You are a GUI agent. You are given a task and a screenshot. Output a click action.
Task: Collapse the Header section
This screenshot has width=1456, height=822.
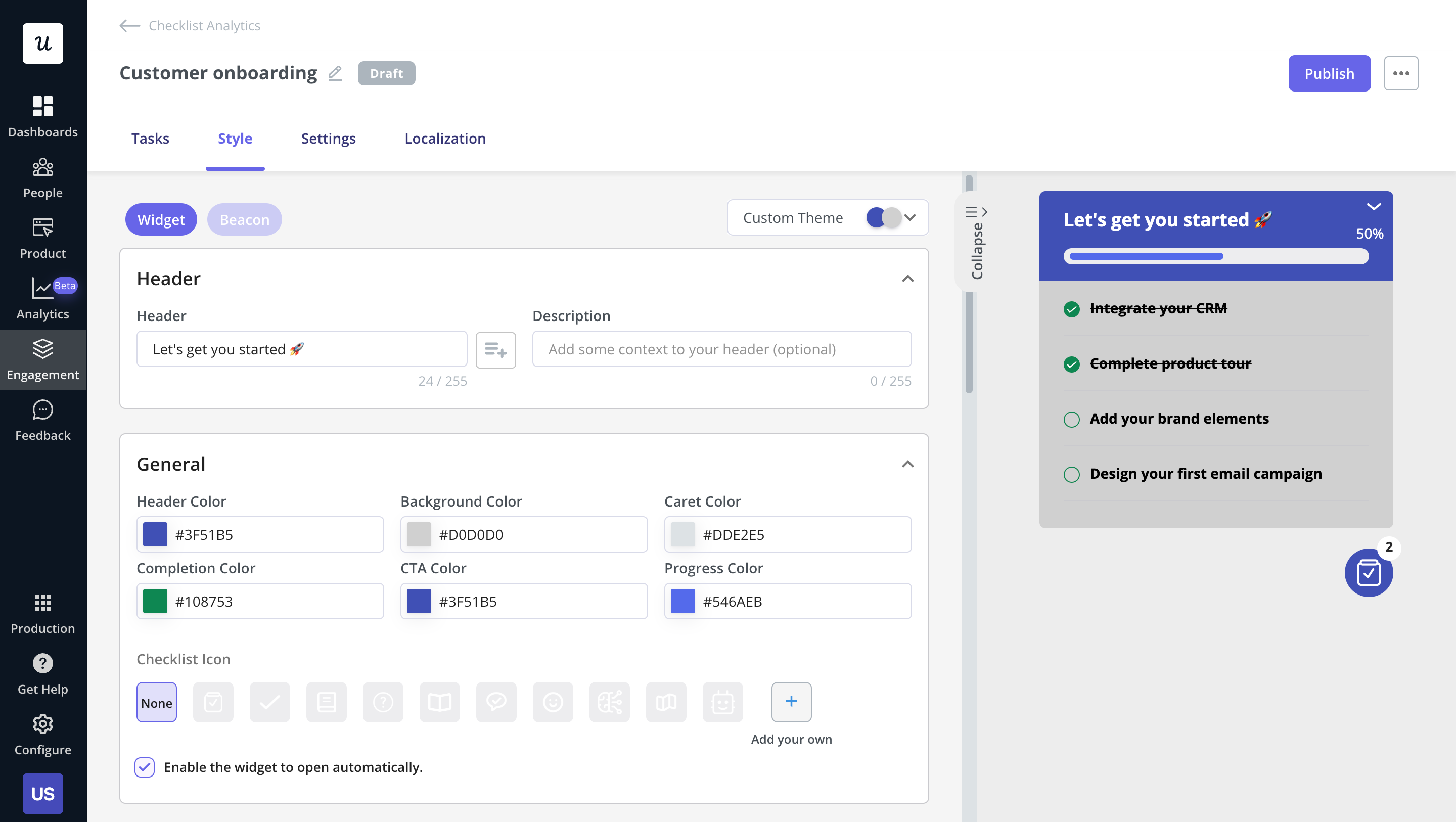(x=908, y=278)
